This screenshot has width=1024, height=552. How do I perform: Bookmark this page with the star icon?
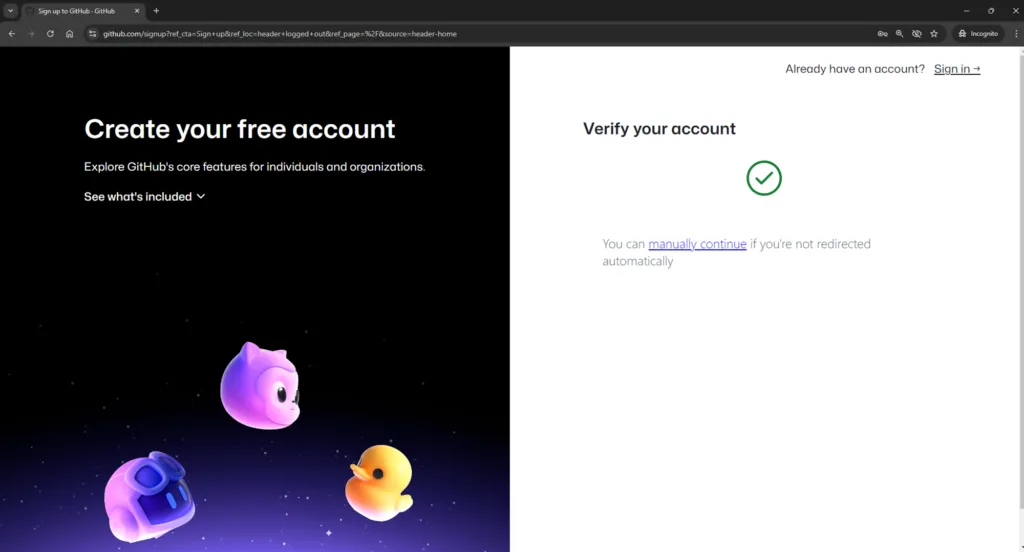(x=934, y=33)
